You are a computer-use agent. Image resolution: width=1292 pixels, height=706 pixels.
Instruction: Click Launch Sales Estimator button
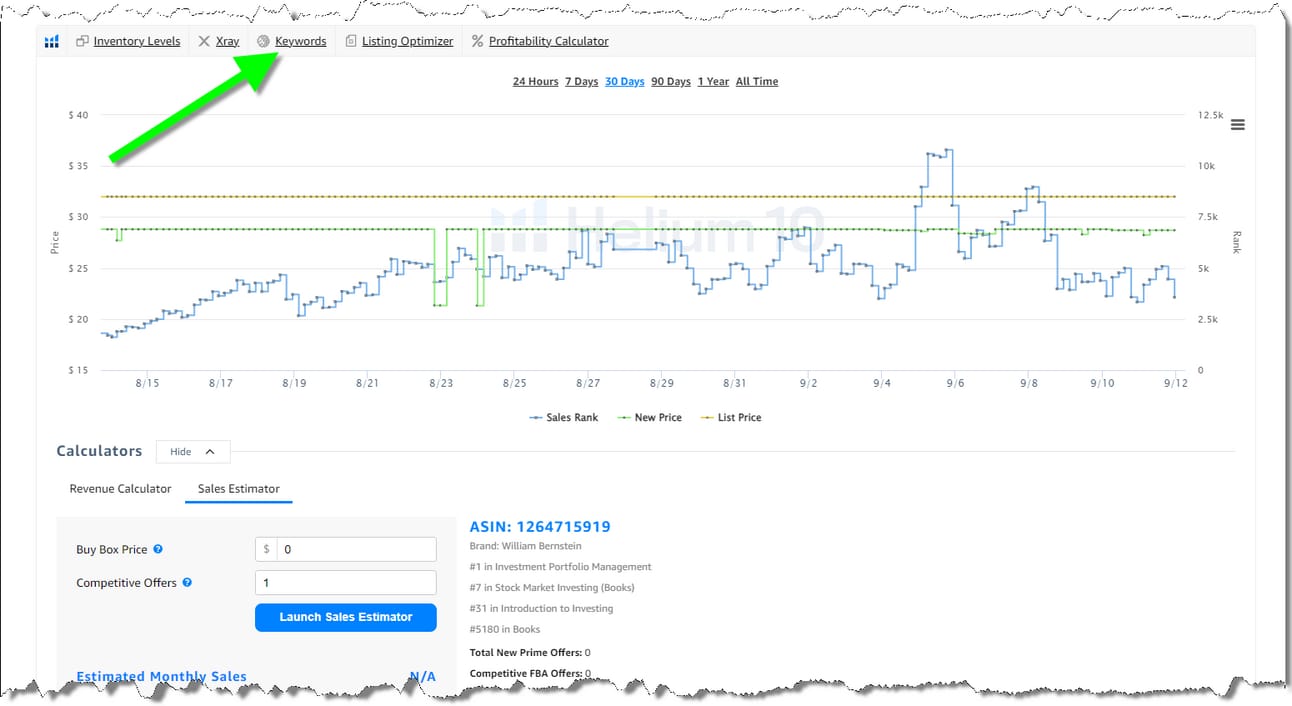pos(346,617)
